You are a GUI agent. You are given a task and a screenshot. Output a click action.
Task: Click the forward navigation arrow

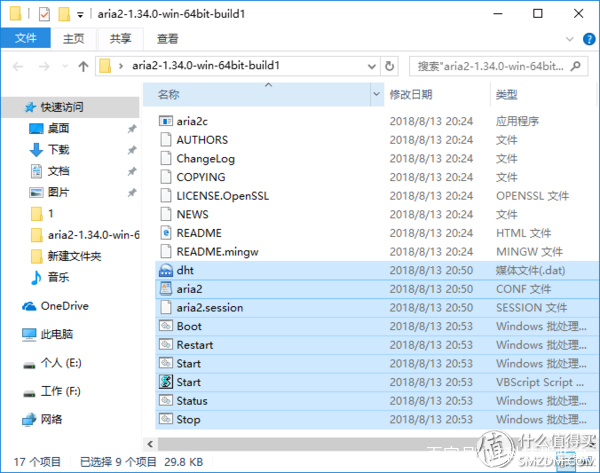point(44,67)
